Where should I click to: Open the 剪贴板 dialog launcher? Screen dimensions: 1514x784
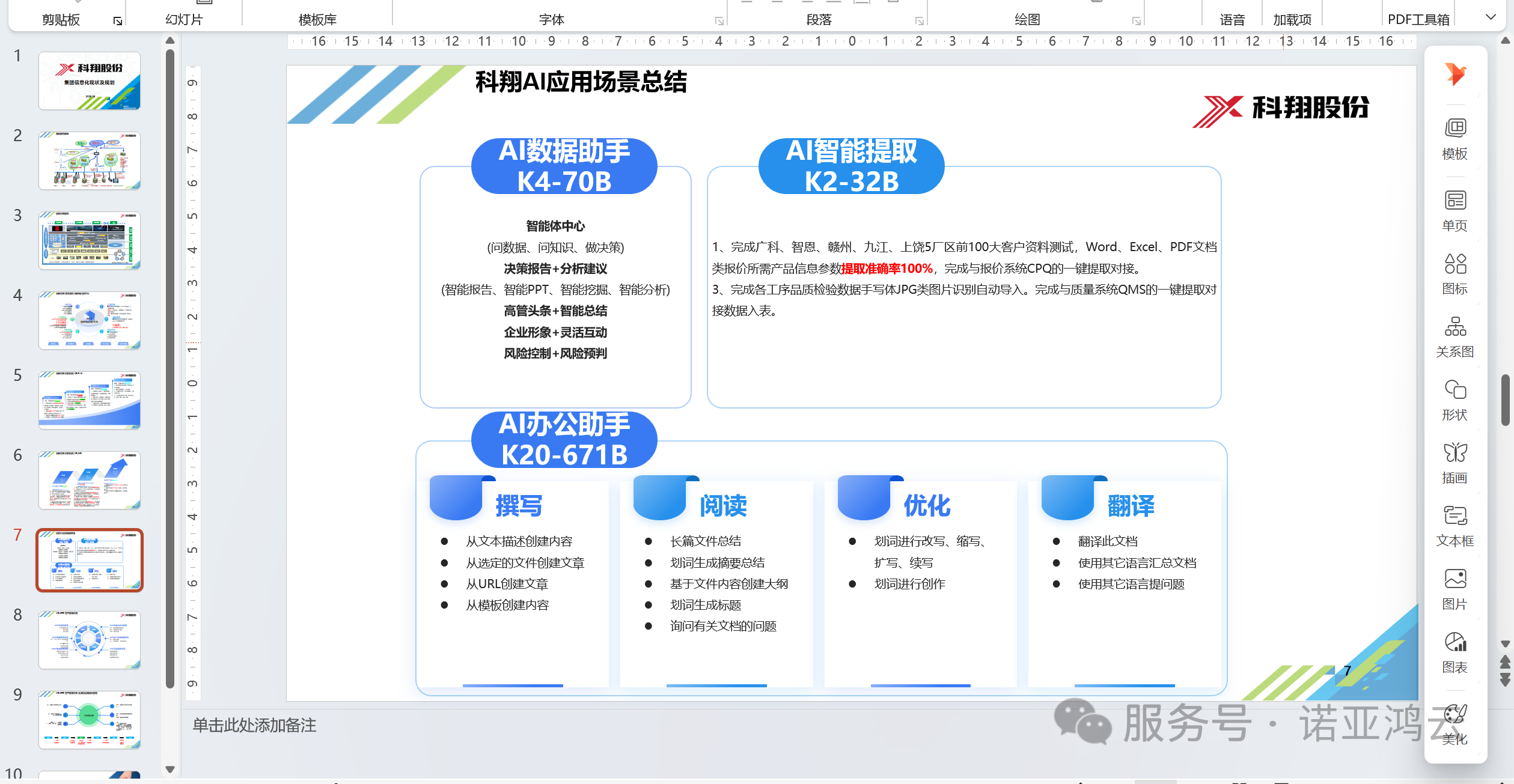tap(118, 21)
